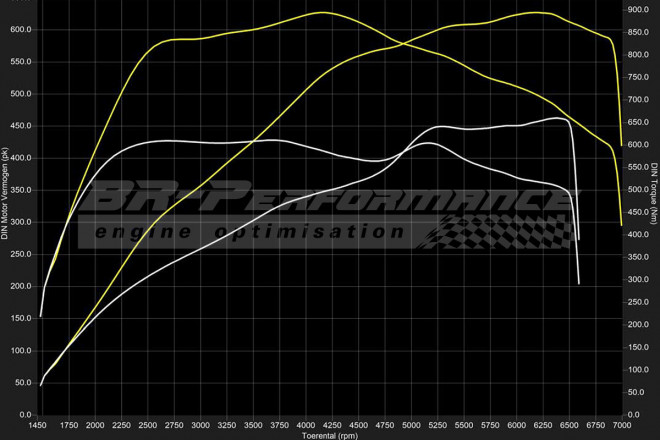This screenshot has height=440, width=660.
Task: Click the 450.0 label on the torque axis
Action: (638, 212)
